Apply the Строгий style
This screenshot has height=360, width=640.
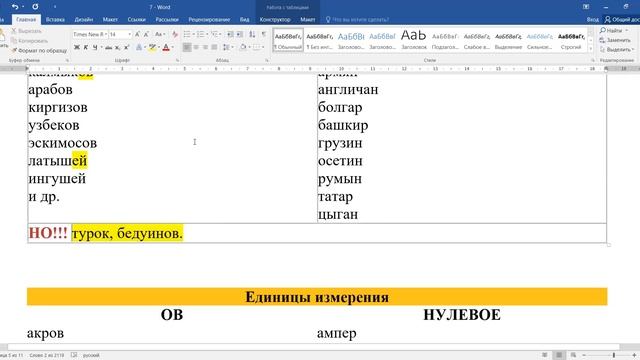coord(571,40)
